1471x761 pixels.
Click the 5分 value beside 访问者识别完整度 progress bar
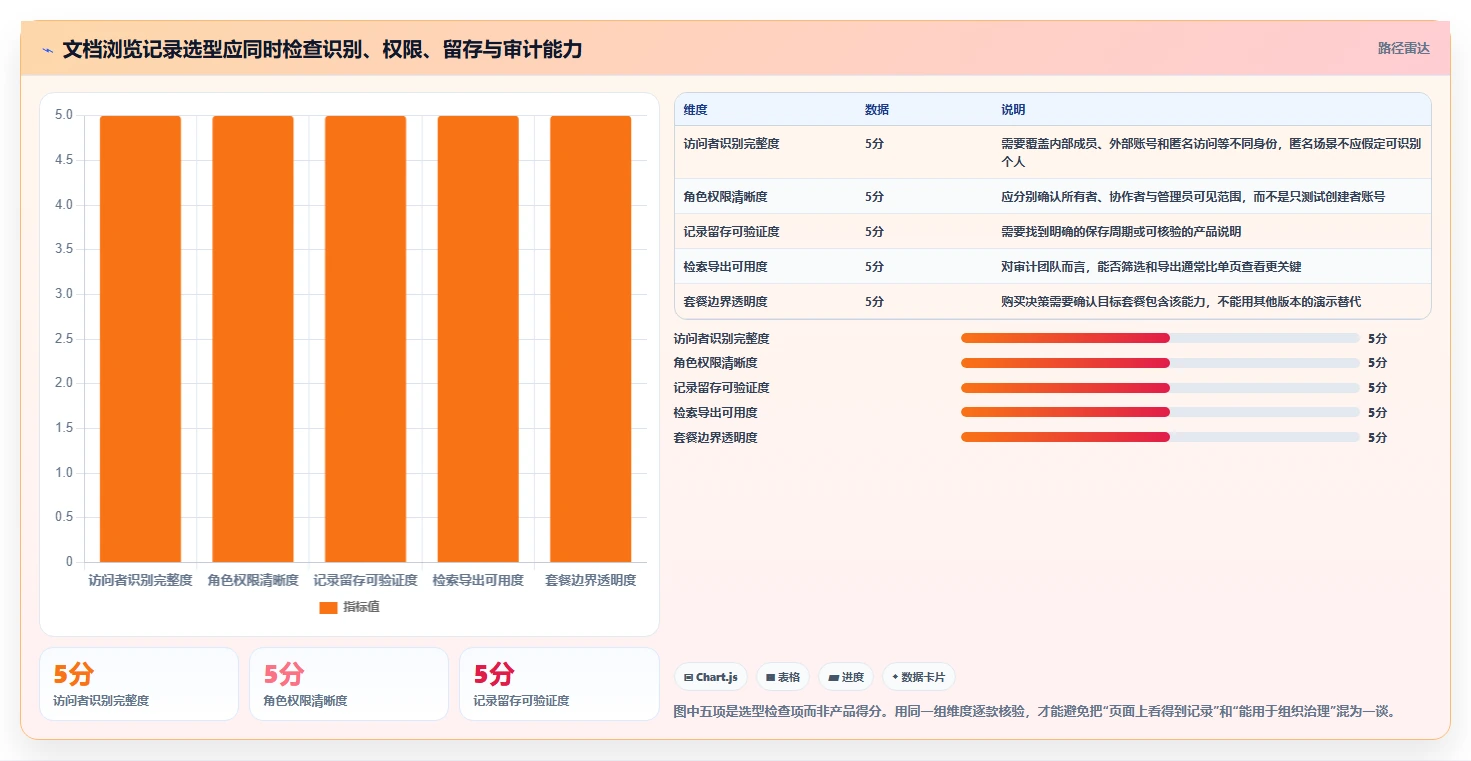click(x=1377, y=338)
